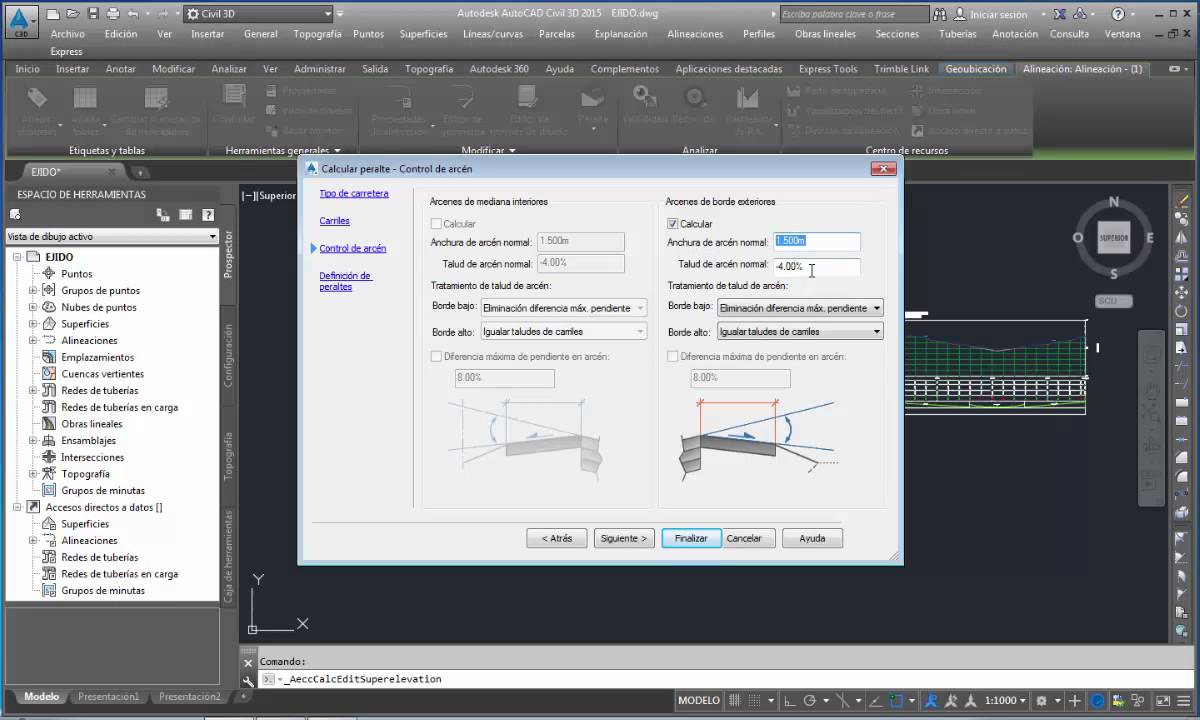Click the Anchura de arcén normal 1.500m field
This screenshot has height=720, width=1200.
click(817, 241)
